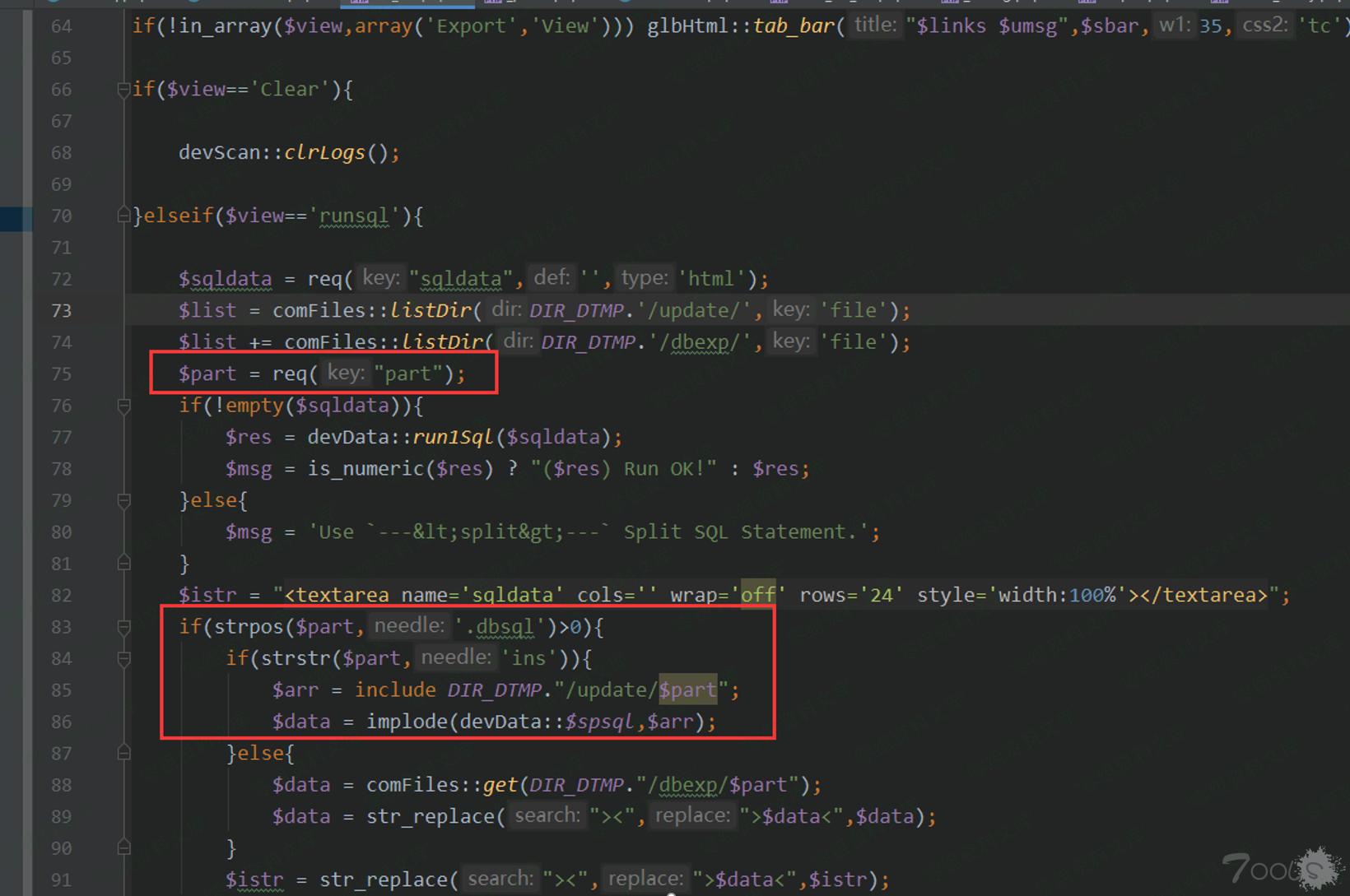Toggle fold marker on line 79 else

[123, 501]
